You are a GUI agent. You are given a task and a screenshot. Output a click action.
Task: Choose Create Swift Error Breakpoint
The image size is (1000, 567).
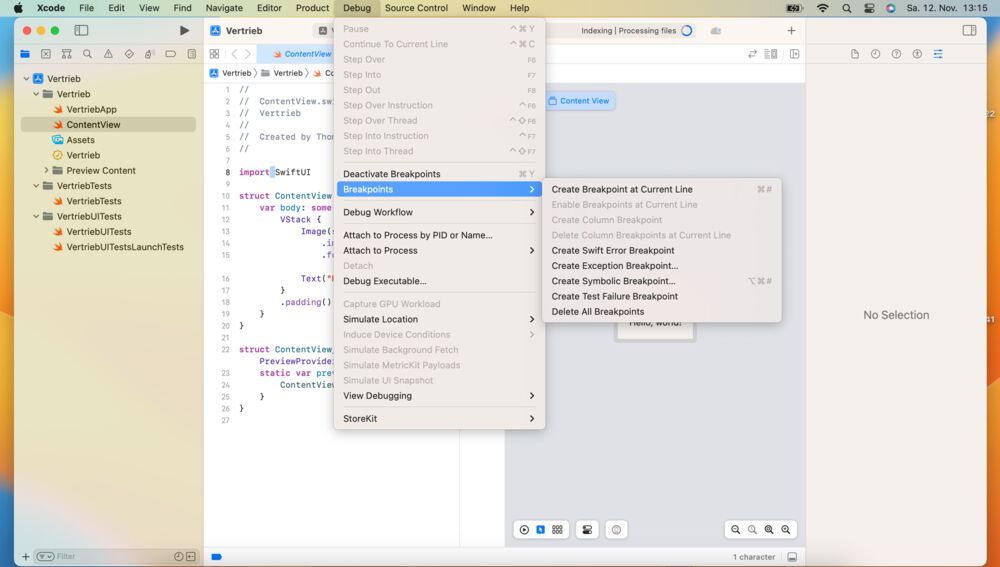[662, 251]
